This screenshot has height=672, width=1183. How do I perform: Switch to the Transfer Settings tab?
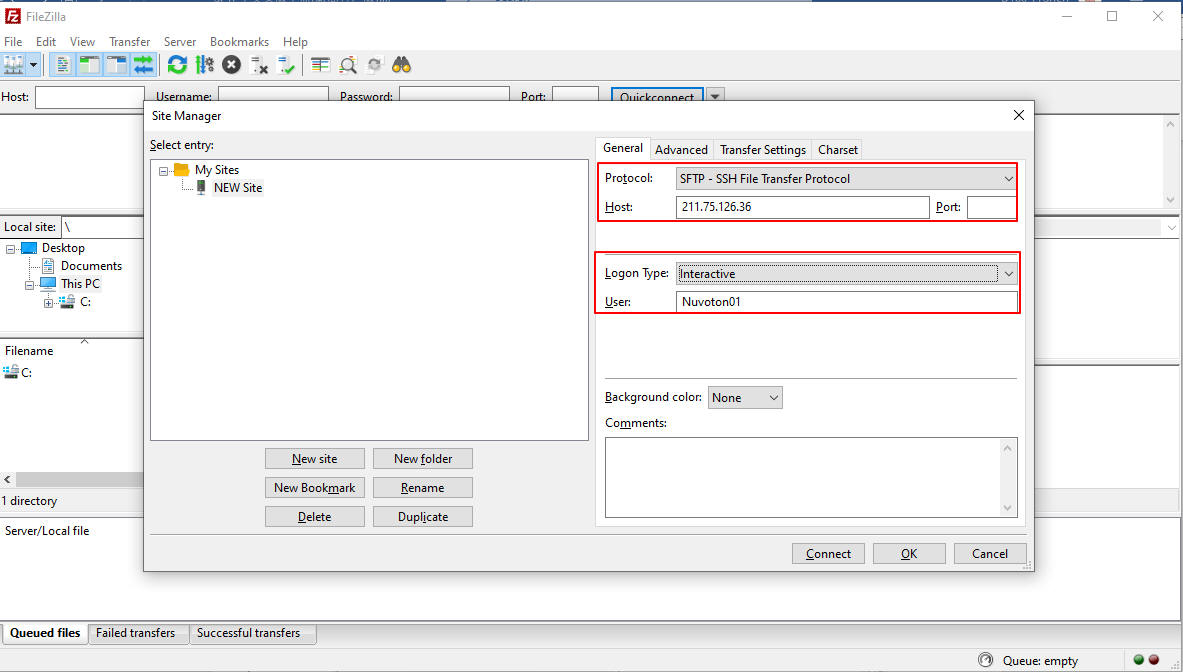click(762, 150)
